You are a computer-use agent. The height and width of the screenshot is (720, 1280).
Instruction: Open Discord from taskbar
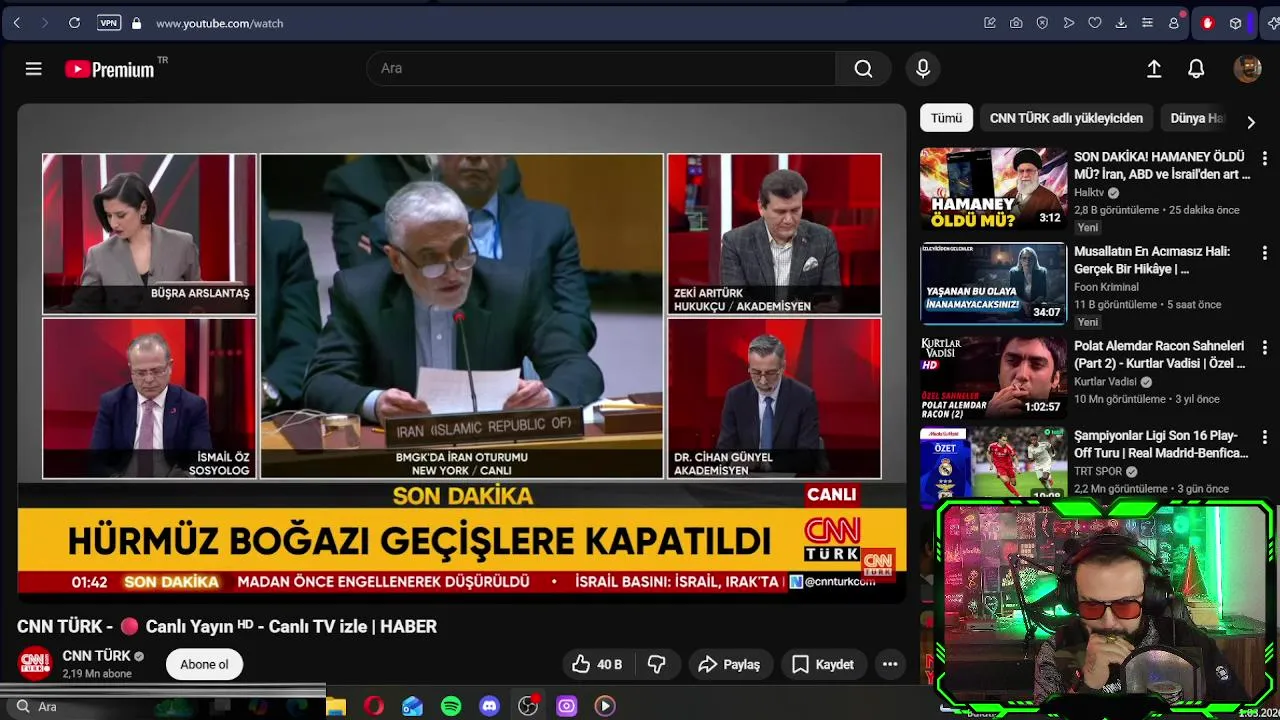489,706
